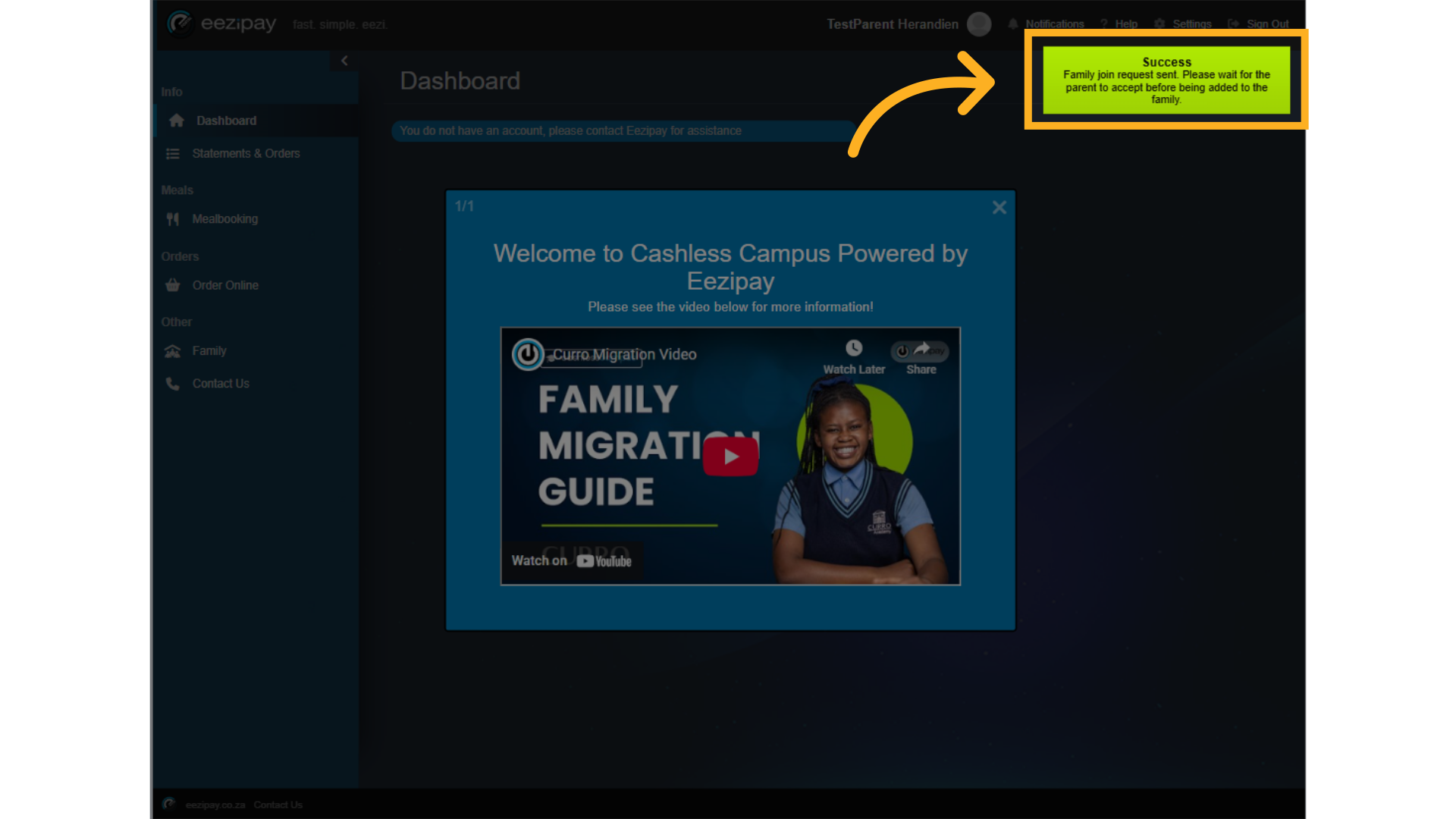The width and height of the screenshot is (1456, 819).
Task: Open Settings link in header
Action: [1192, 24]
